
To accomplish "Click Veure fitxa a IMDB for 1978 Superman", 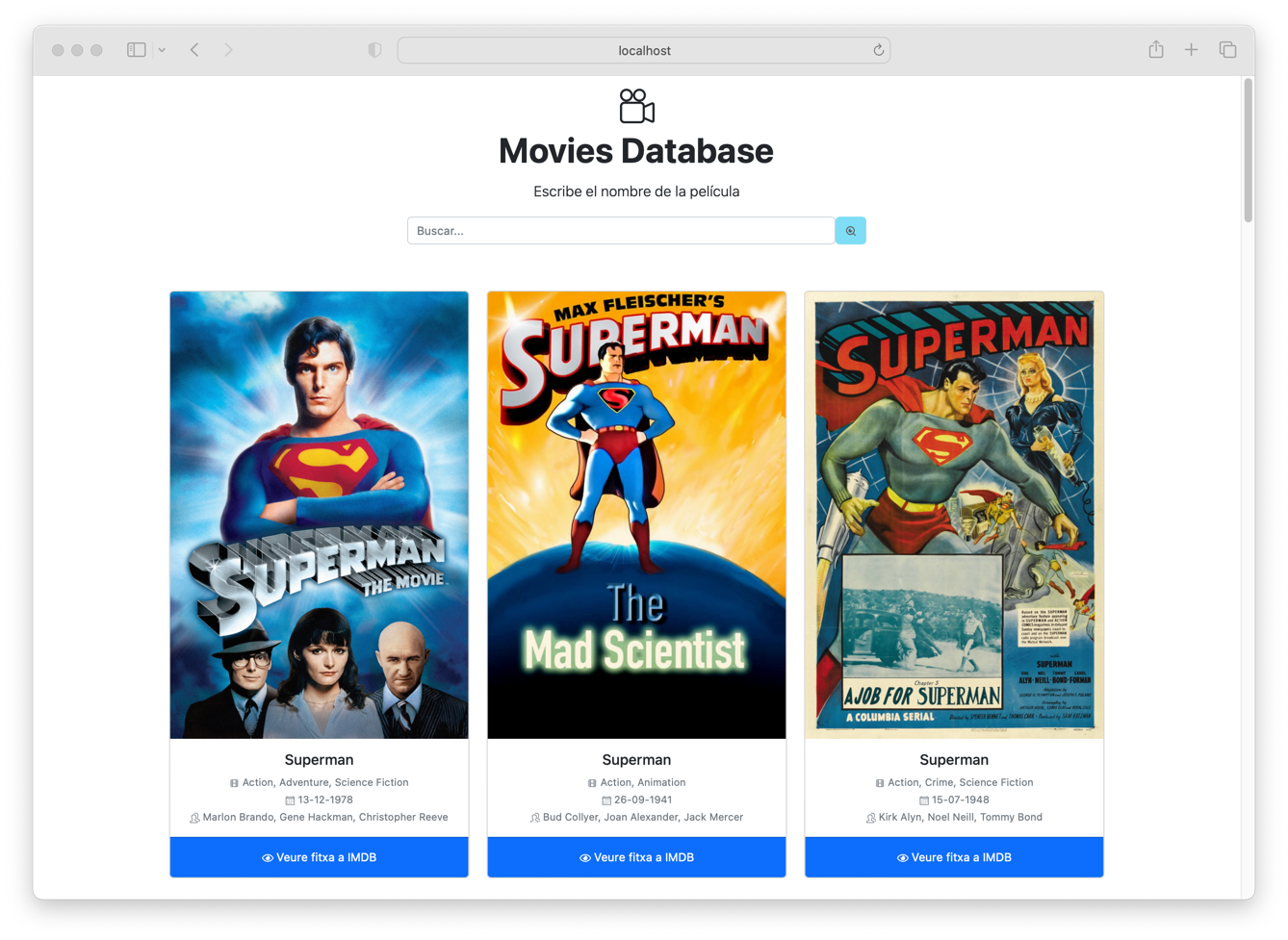I will point(320,857).
